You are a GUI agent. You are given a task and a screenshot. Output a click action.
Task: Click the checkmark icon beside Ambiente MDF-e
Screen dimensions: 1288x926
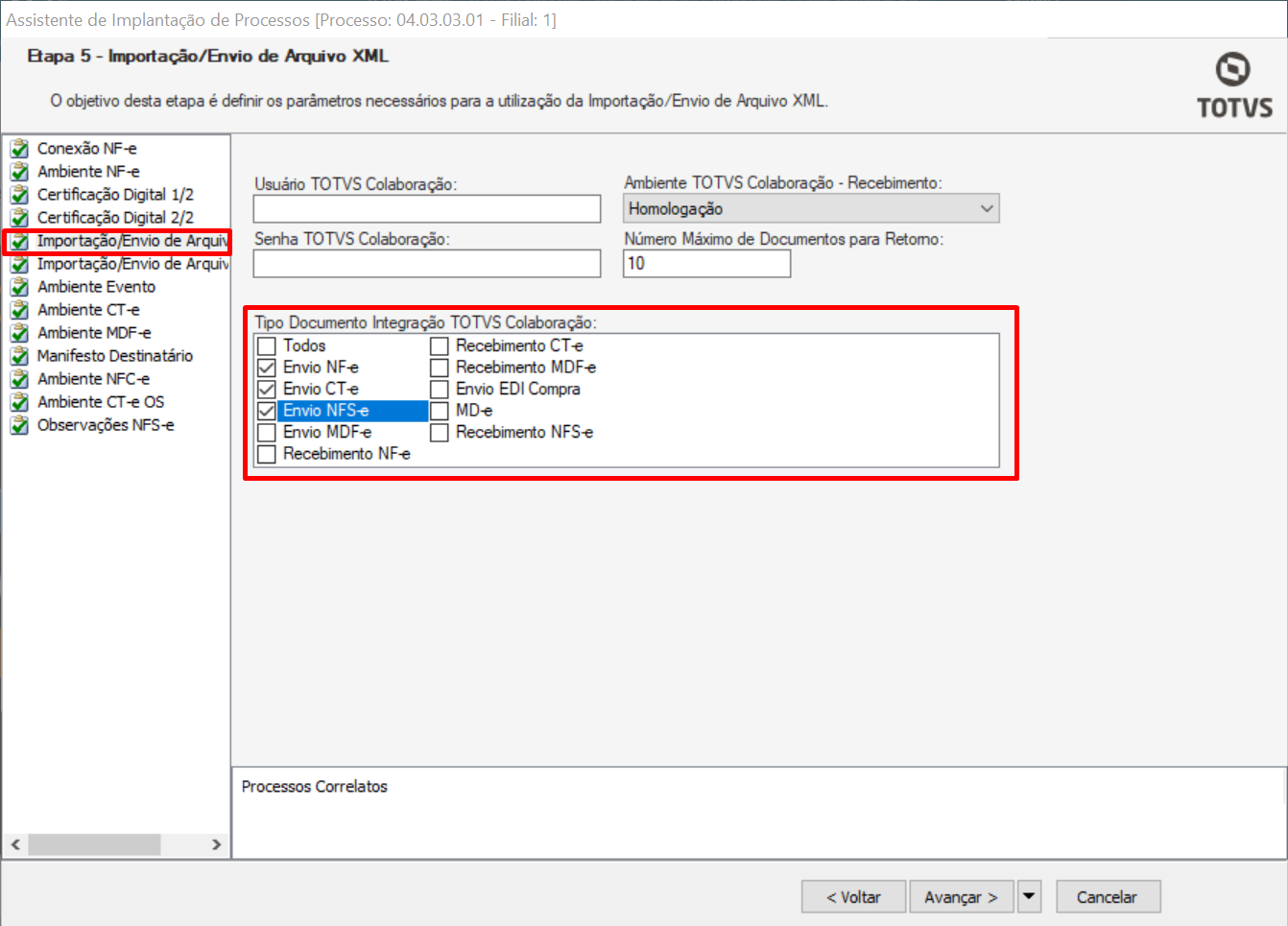[19, 333]
